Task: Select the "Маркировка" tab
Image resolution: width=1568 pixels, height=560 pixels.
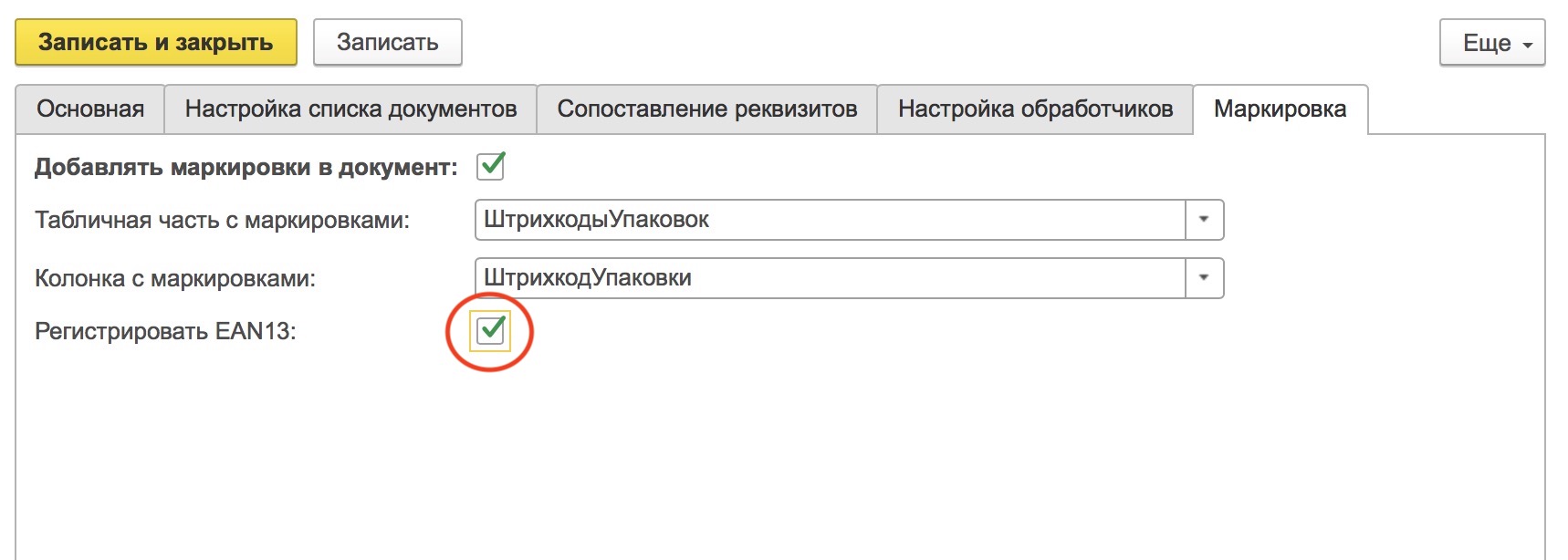Action: 1281,109
